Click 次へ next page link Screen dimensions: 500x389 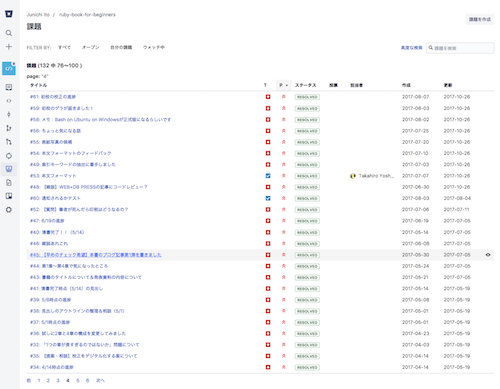tap(100, 380)
